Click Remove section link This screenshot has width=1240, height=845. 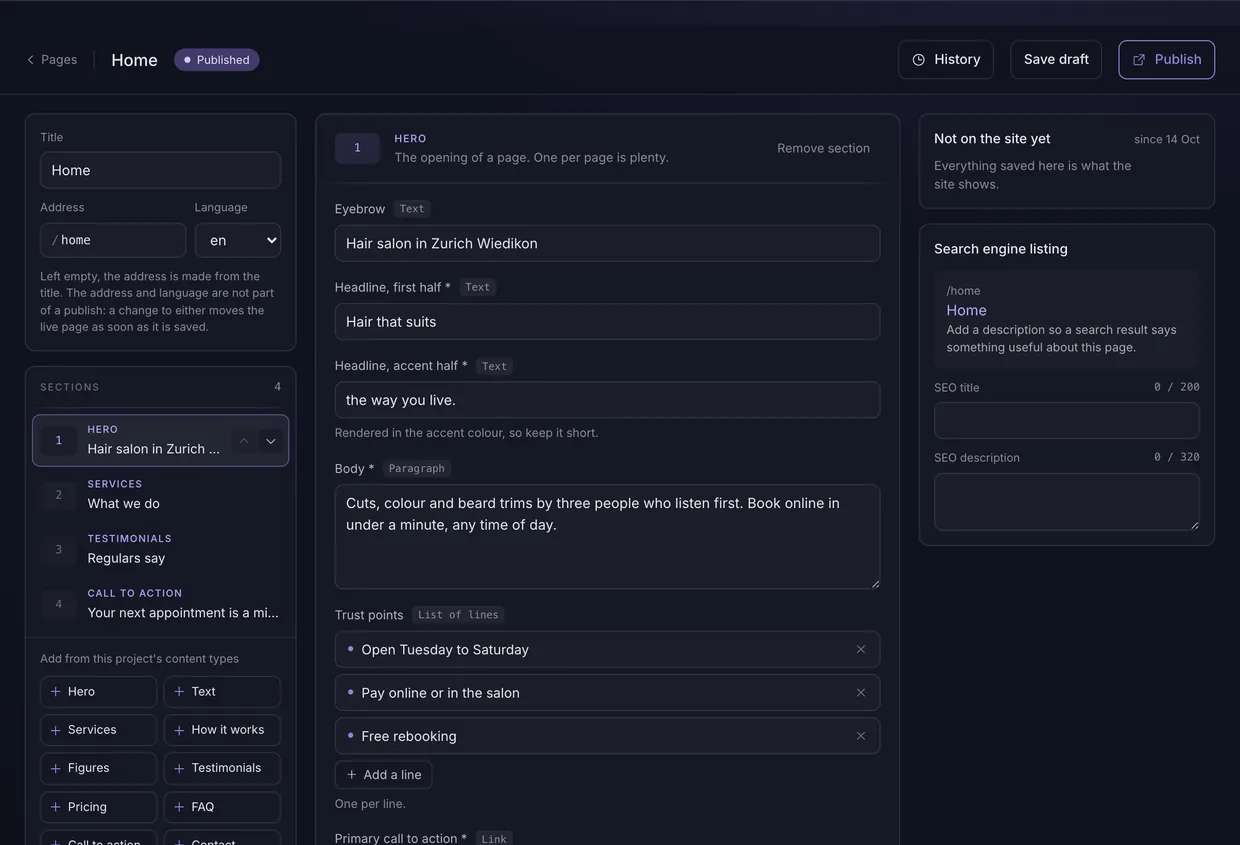click(823, 148)
